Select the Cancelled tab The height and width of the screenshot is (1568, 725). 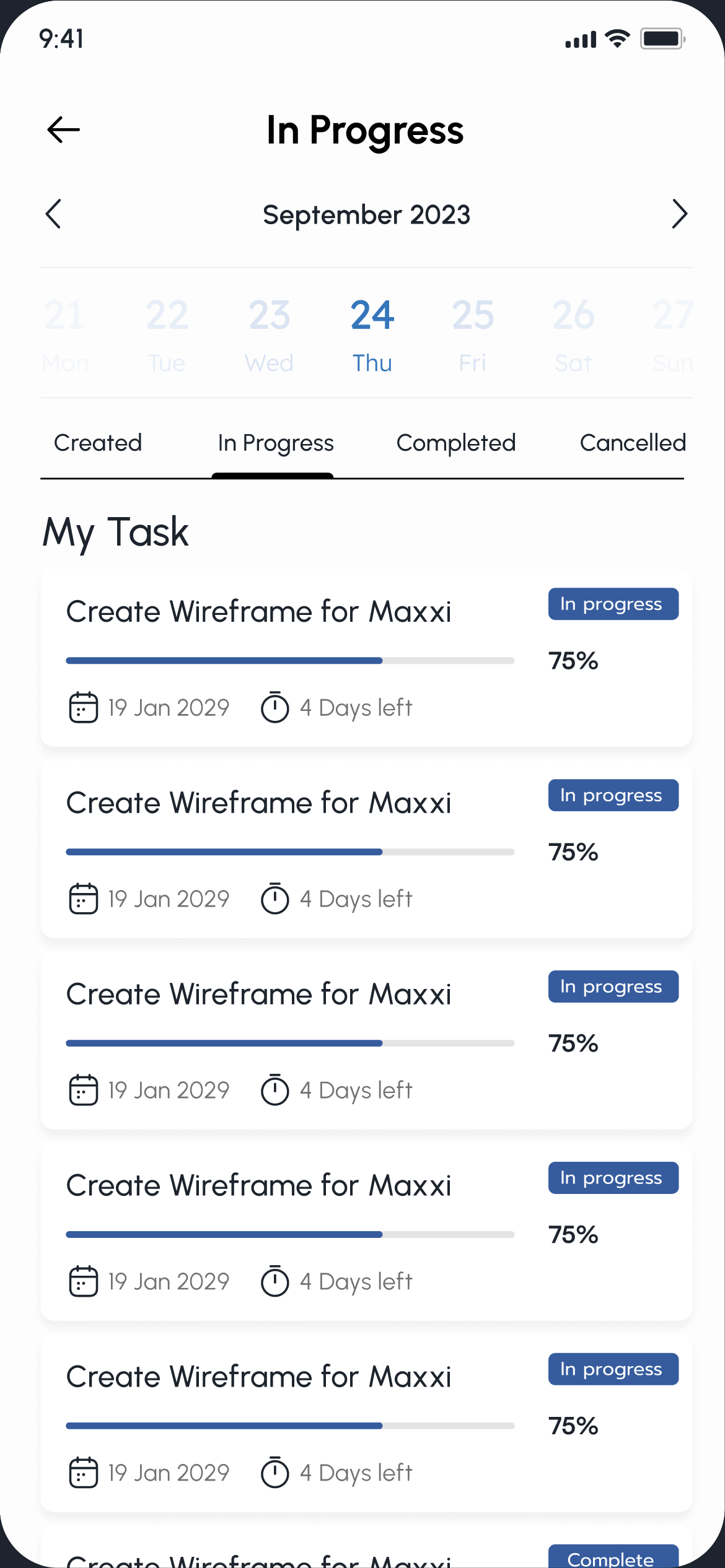(x=632, y=443)
